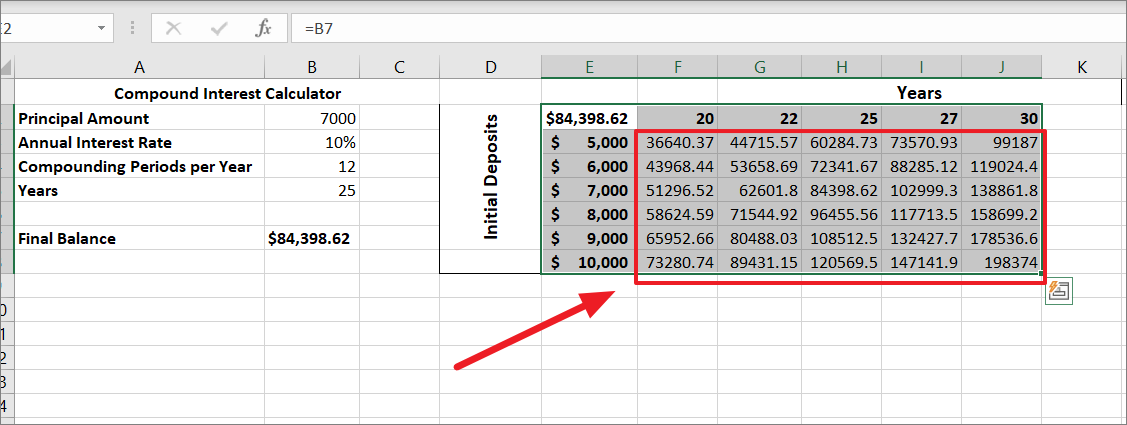The width and height of the screenshot is (1127, 425).
Task: Select column C header
Action: pos(400,68)
